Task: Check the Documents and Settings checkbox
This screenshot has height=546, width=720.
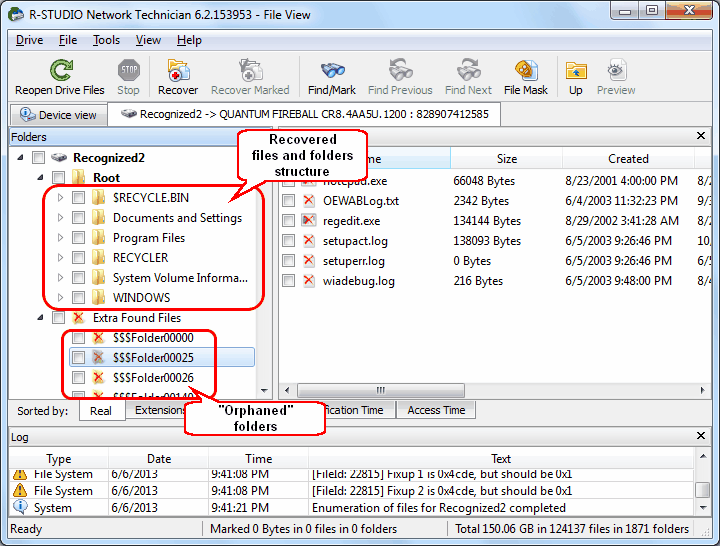Action: point(79,218)
